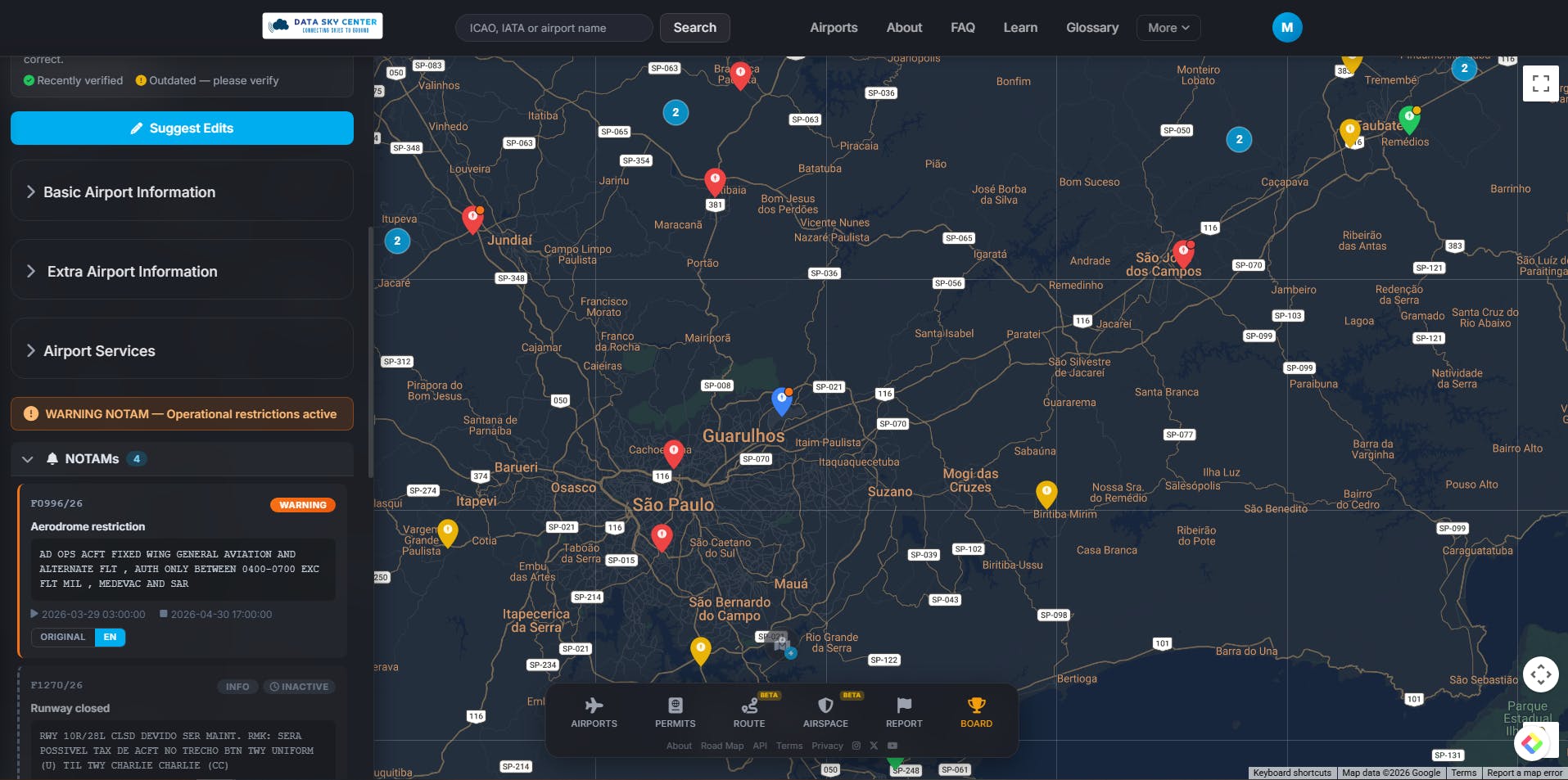The image size is (1568, 780).
Task: Select the Route planning tool
Action: 748,711
